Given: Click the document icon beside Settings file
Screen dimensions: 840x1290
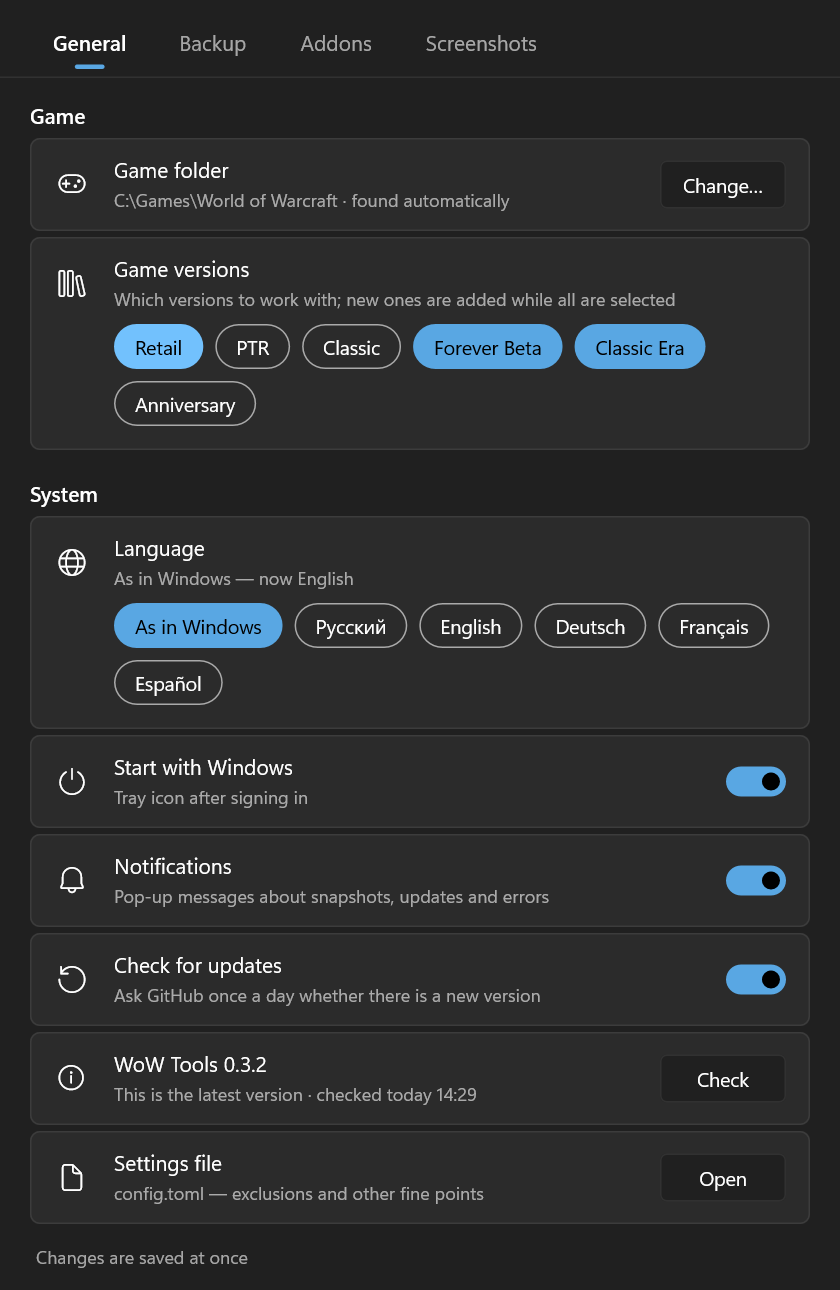Looking at the screenshot, I should [72, 1178].
